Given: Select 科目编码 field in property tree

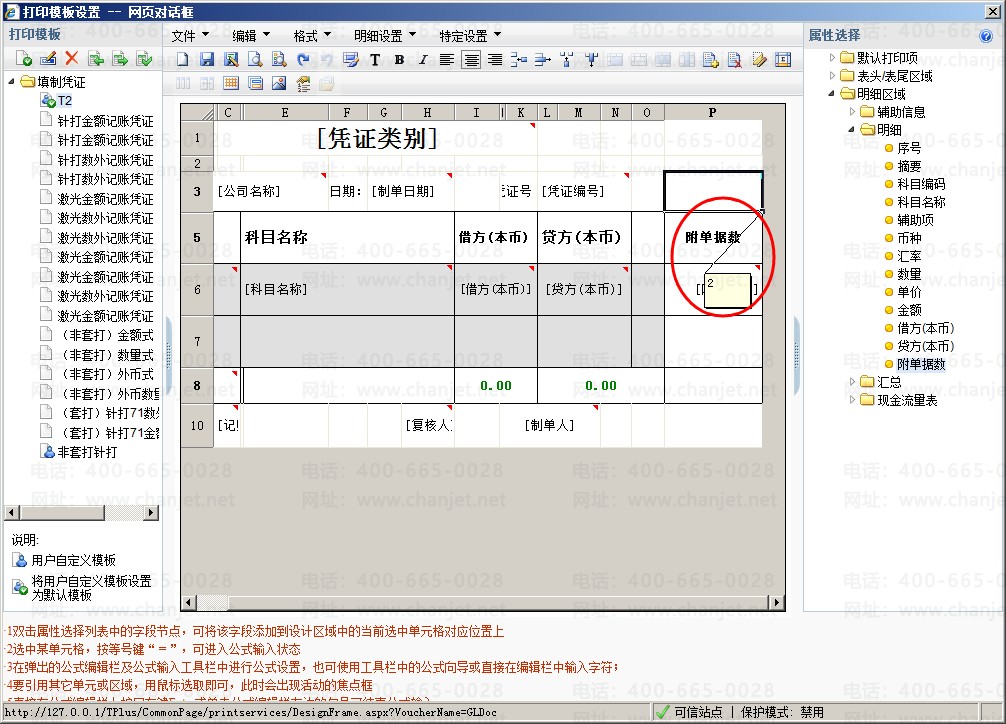Looking at the screenshot, I should pos(920,184).
